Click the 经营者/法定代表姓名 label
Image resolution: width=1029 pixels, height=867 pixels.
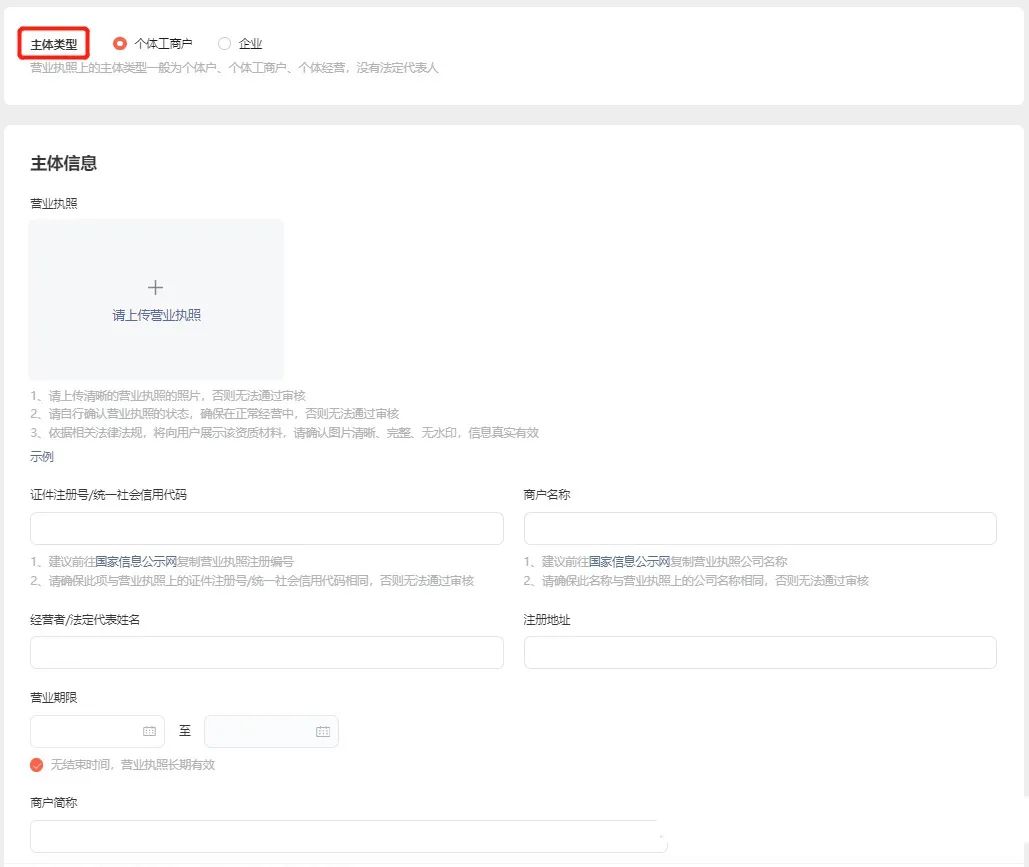click(85, 620)
